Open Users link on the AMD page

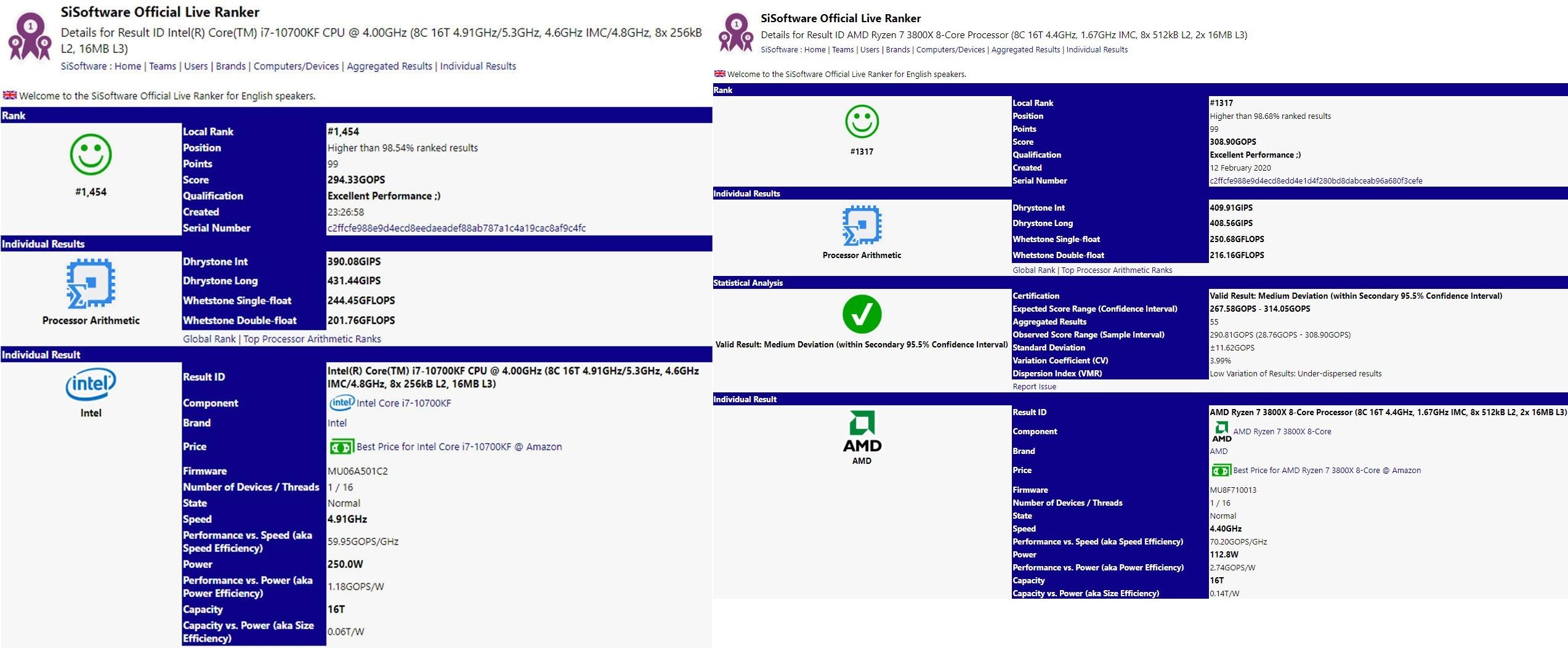tap(870, 50)
